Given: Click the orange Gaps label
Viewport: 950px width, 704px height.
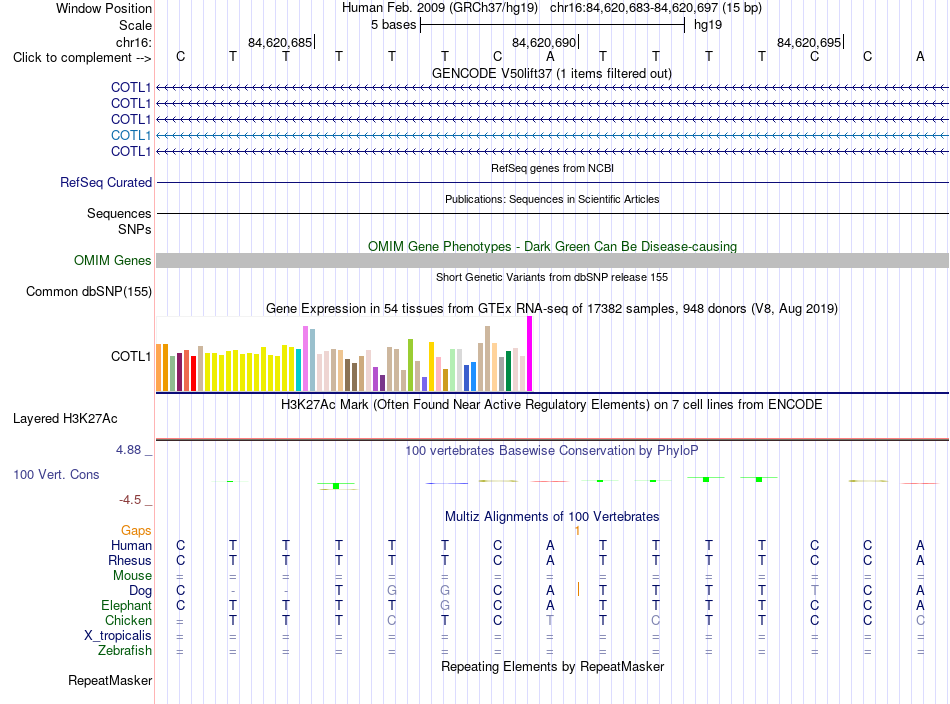Looking at the screenshot, I should pos(136,531).
